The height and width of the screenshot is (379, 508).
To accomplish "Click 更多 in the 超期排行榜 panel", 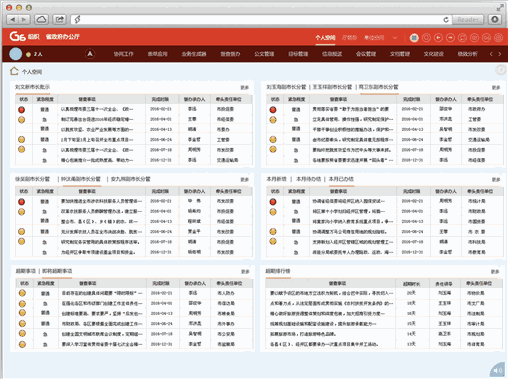I will pyautogui.click(x=495, y=272).
